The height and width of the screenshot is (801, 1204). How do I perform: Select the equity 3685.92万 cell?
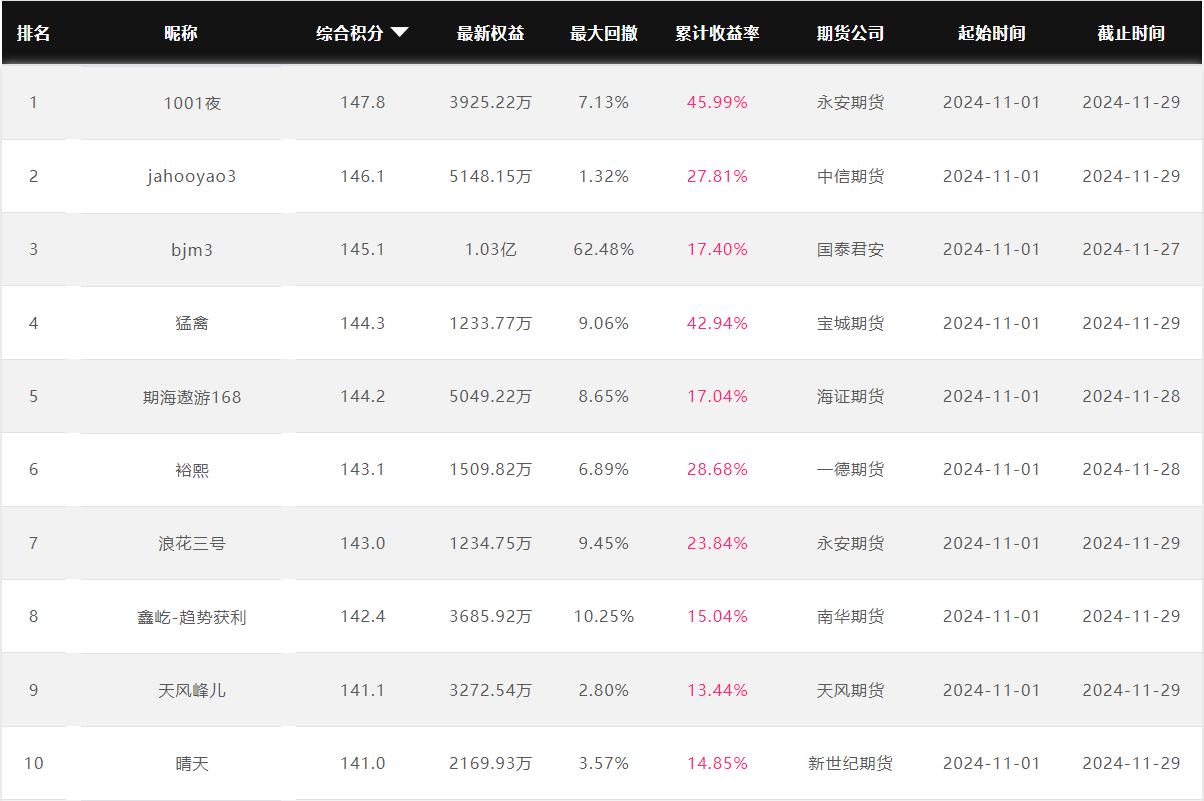tap(491, 616)
